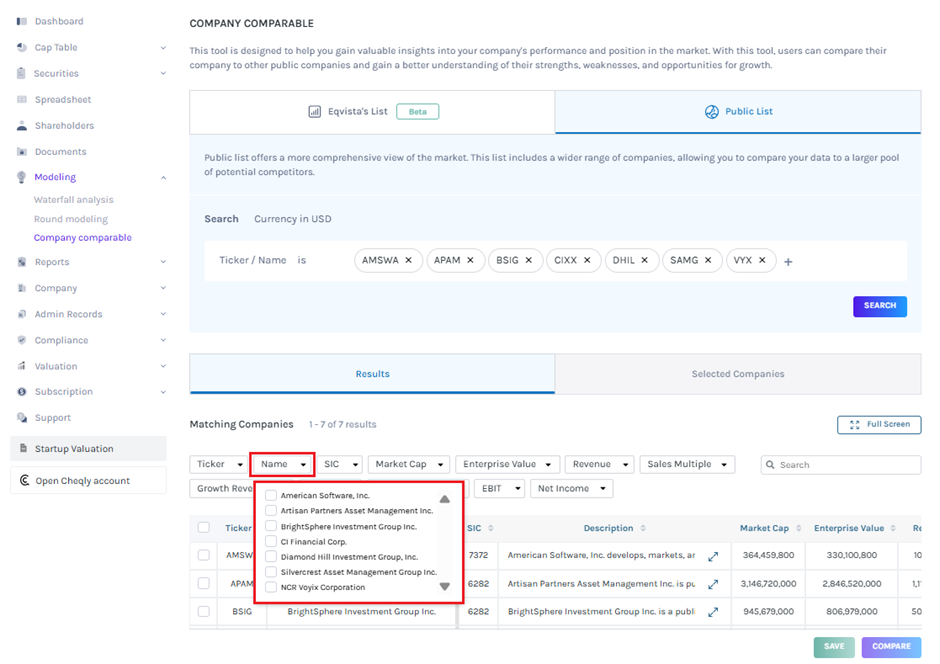Check the American Software, Inc. option
Image resolution: width=940 pixels, height=664 pixels.
click(271, 495)
